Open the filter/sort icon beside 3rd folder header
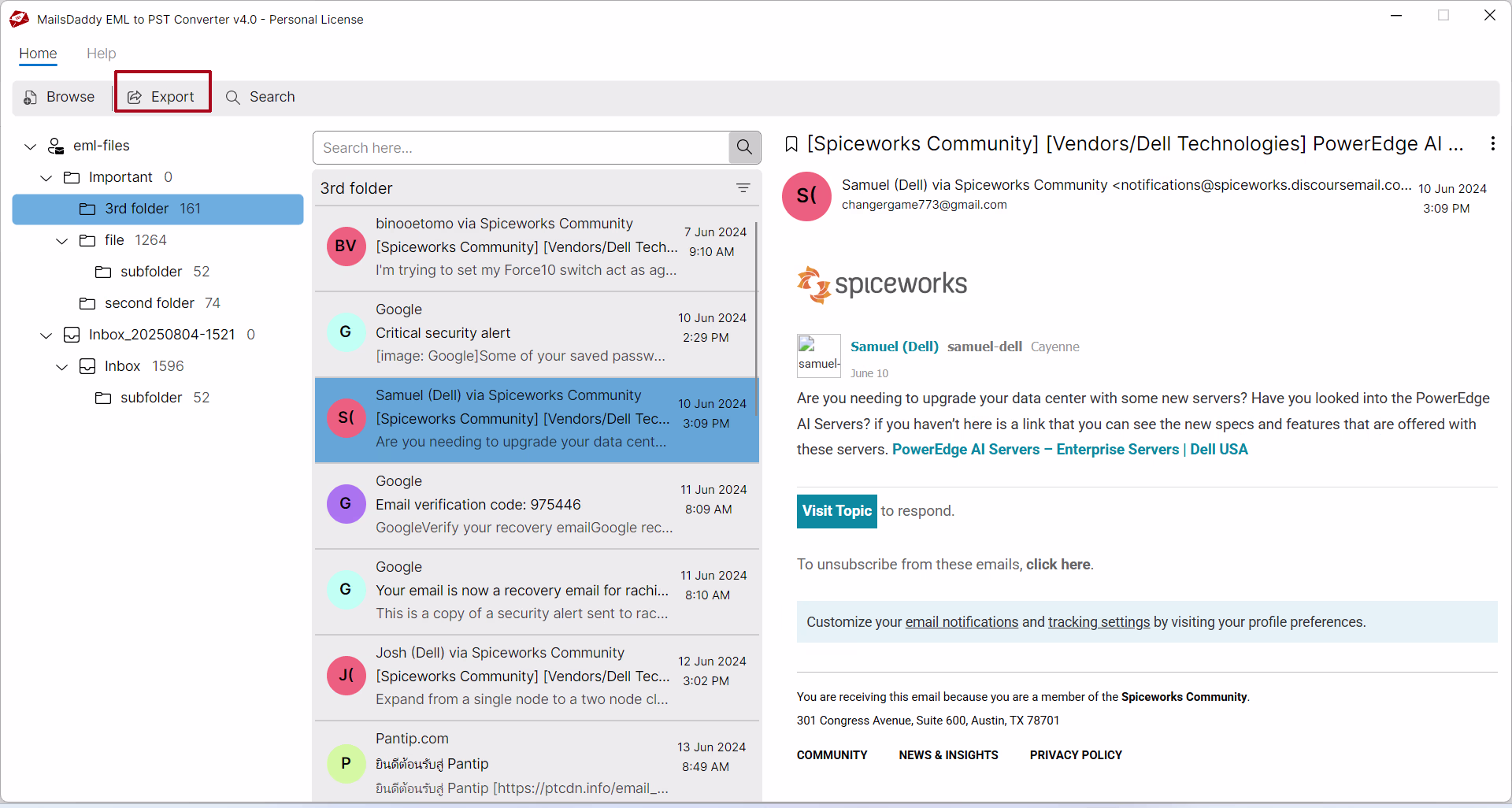The height and width of the screenshot is (808, 1512). coord(743,187)
